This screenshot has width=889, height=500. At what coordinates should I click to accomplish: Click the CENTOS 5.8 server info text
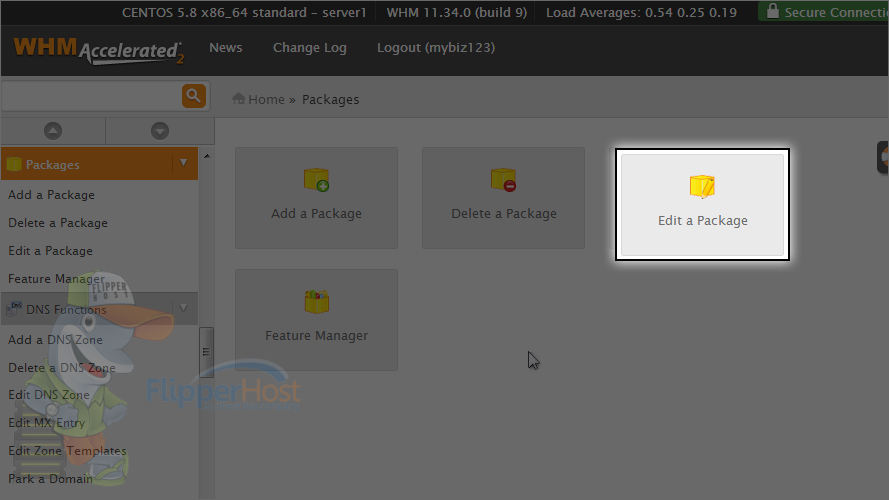pyautogui.click(x=244, y=12)
